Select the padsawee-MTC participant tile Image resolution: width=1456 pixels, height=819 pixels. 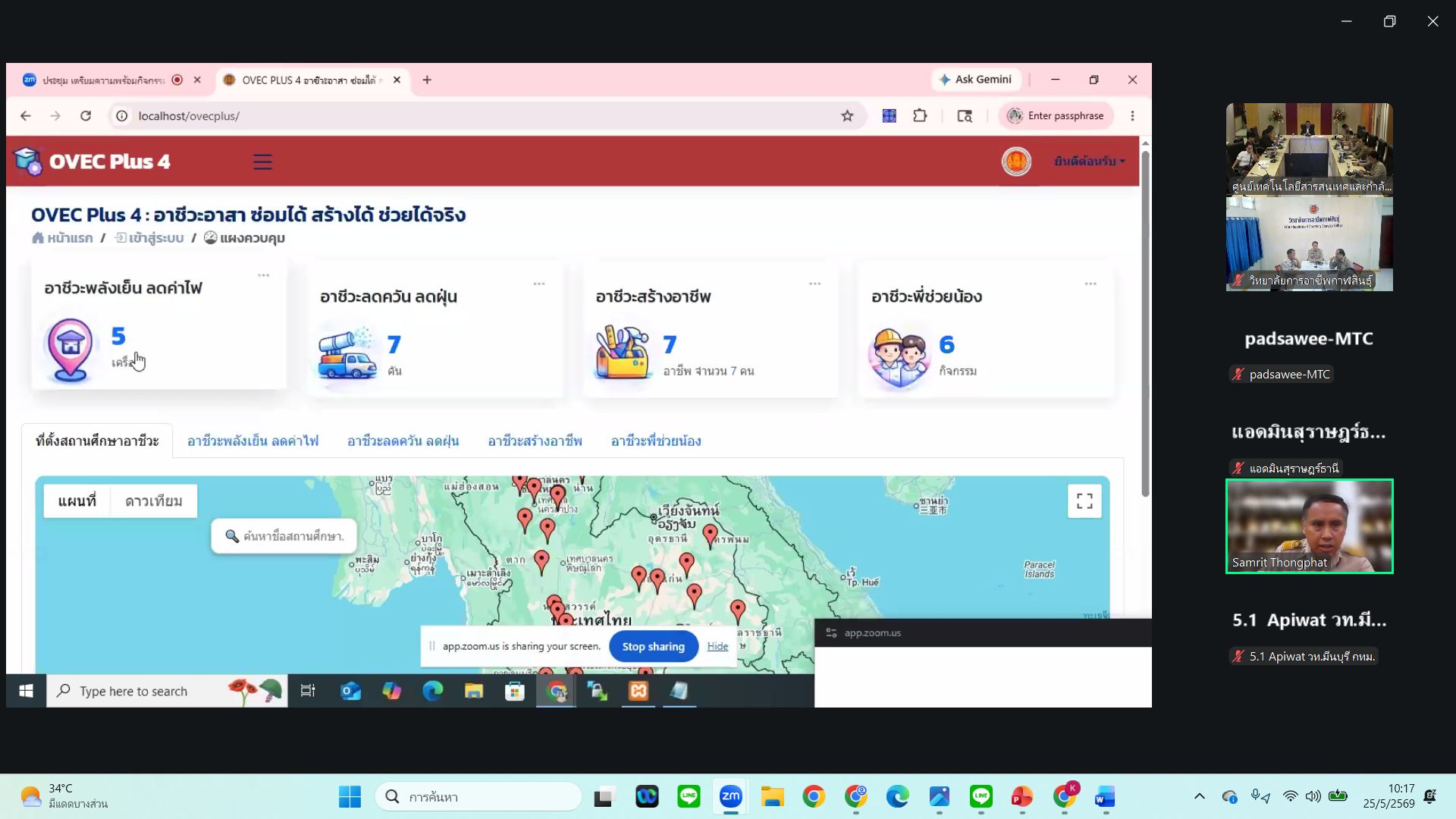coord(1310,338)
